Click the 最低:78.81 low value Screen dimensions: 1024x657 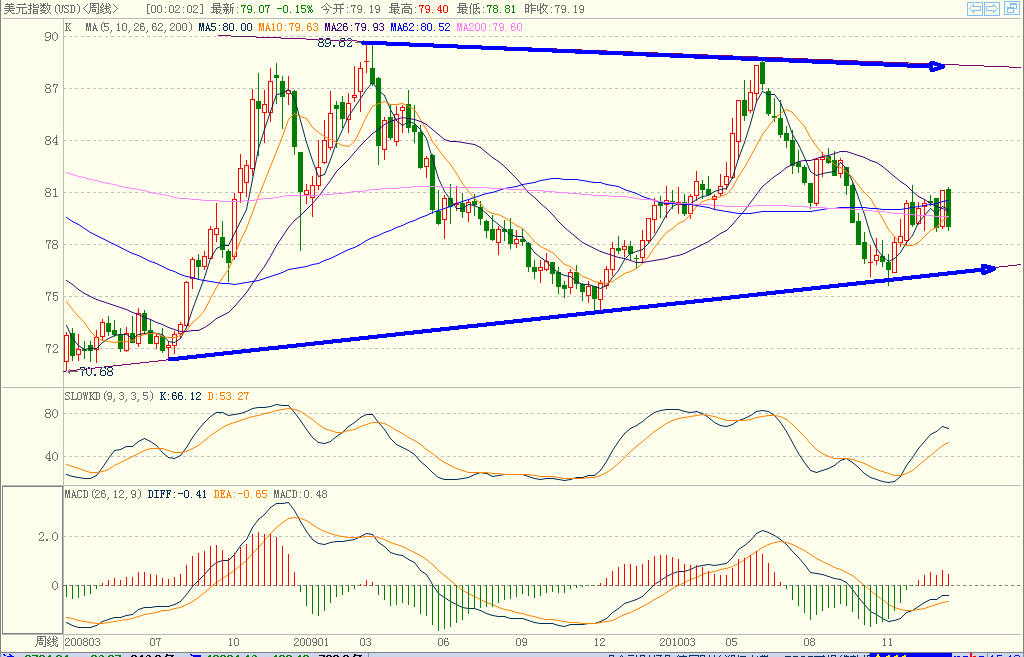[487, 9]
